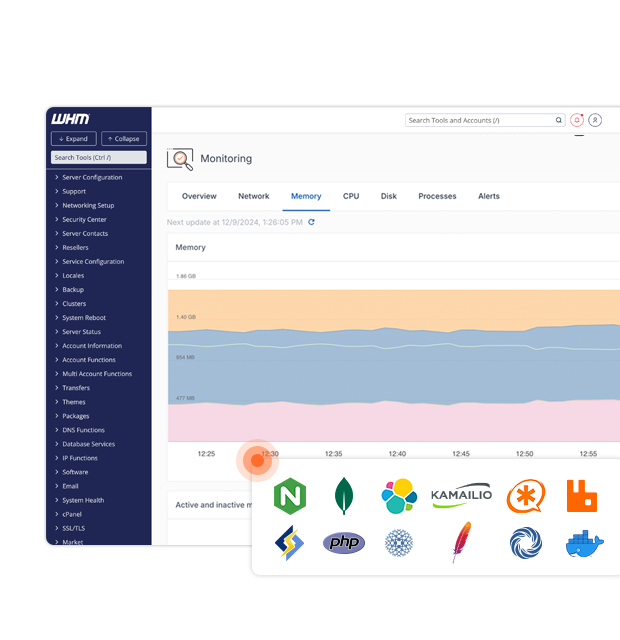This screenshot has height=640, width=620.
Task: Select the Docker whale icon
Action: pos(584,544)
